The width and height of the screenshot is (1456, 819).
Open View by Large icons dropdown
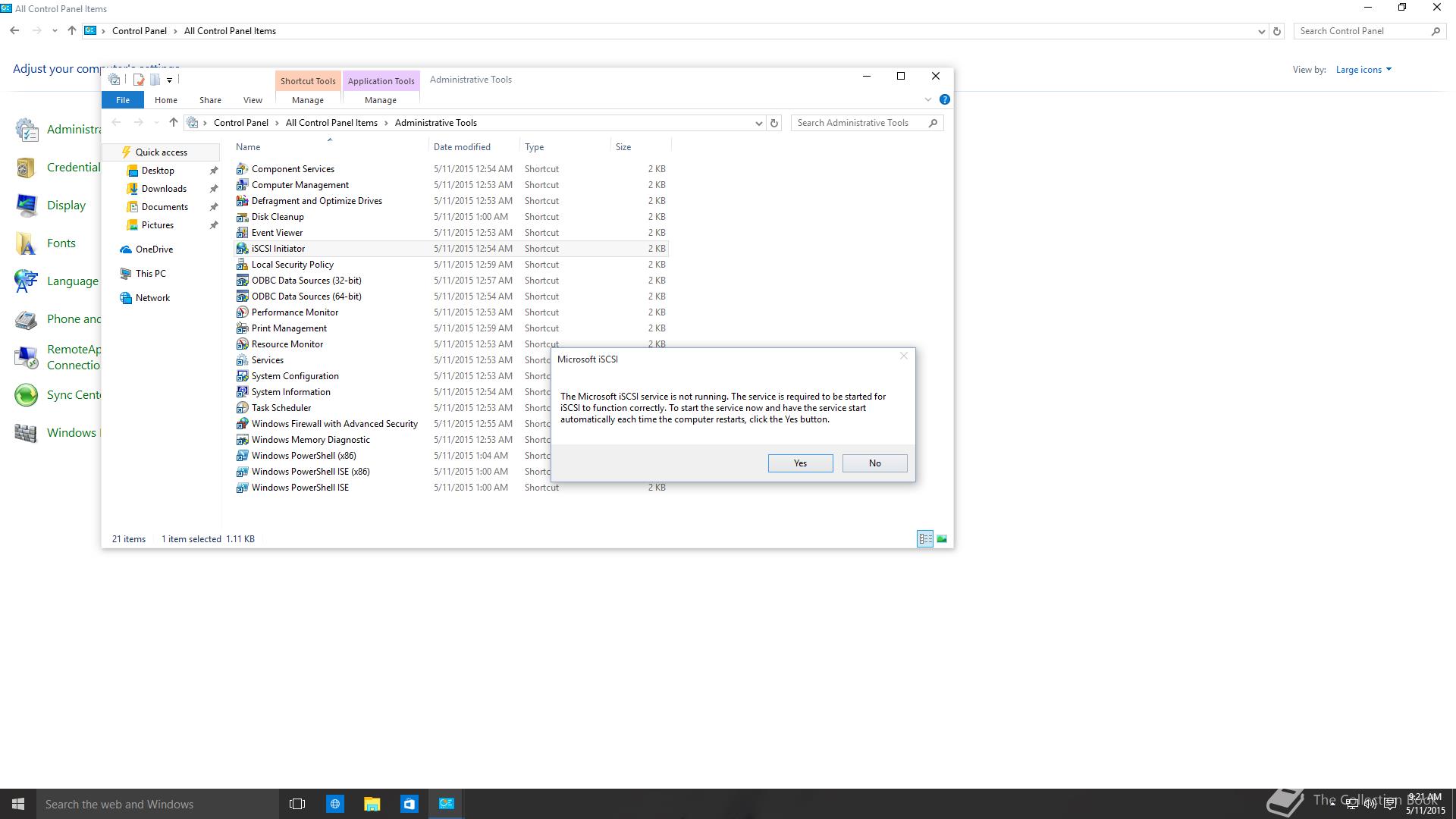1363,70
